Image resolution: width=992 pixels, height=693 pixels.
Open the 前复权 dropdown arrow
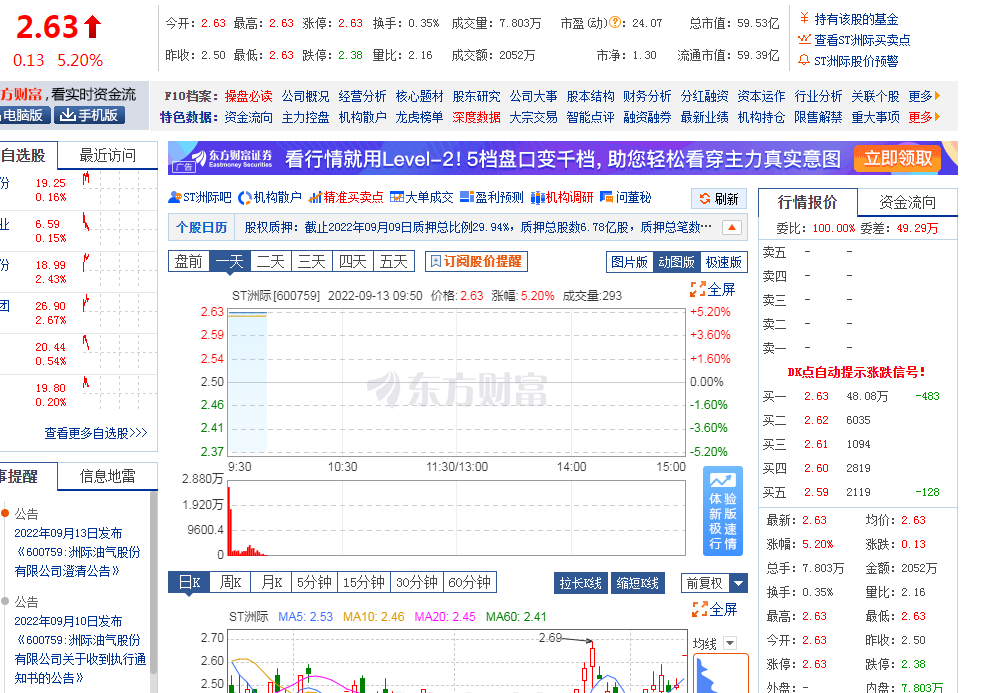(738, 583)
